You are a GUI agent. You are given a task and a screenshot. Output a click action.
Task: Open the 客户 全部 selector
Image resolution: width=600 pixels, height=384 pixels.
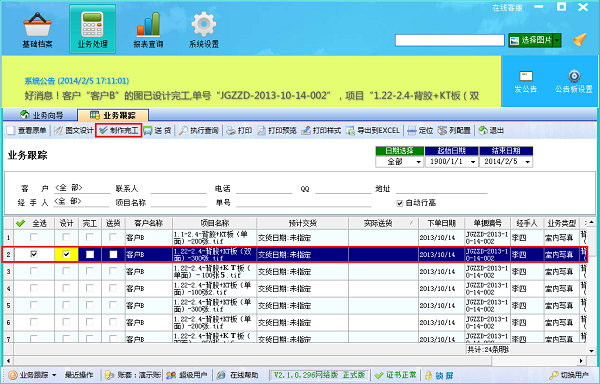coord(82,188)
